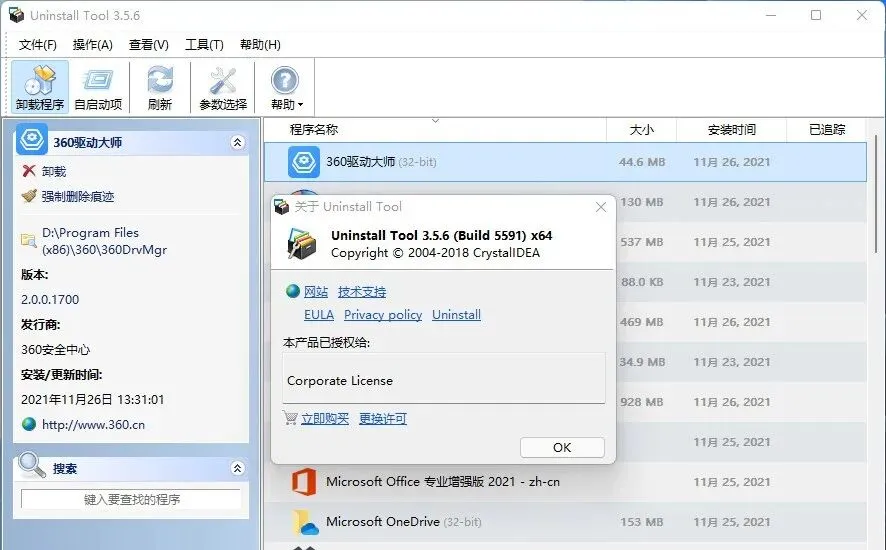The width and height of the screenshot is (886, 550).
Task: Select the 360驱动大师 row in program list
Action: pyautogui.click(x=565, y=162)
